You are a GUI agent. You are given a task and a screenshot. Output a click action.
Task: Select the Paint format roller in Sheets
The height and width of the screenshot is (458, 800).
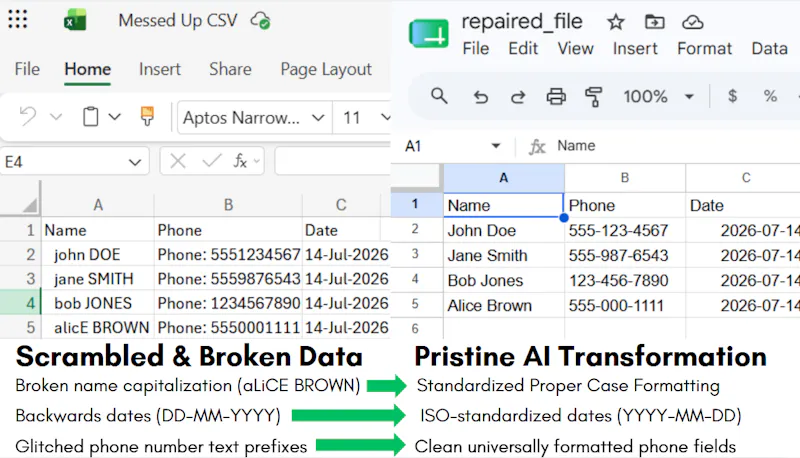593,96
